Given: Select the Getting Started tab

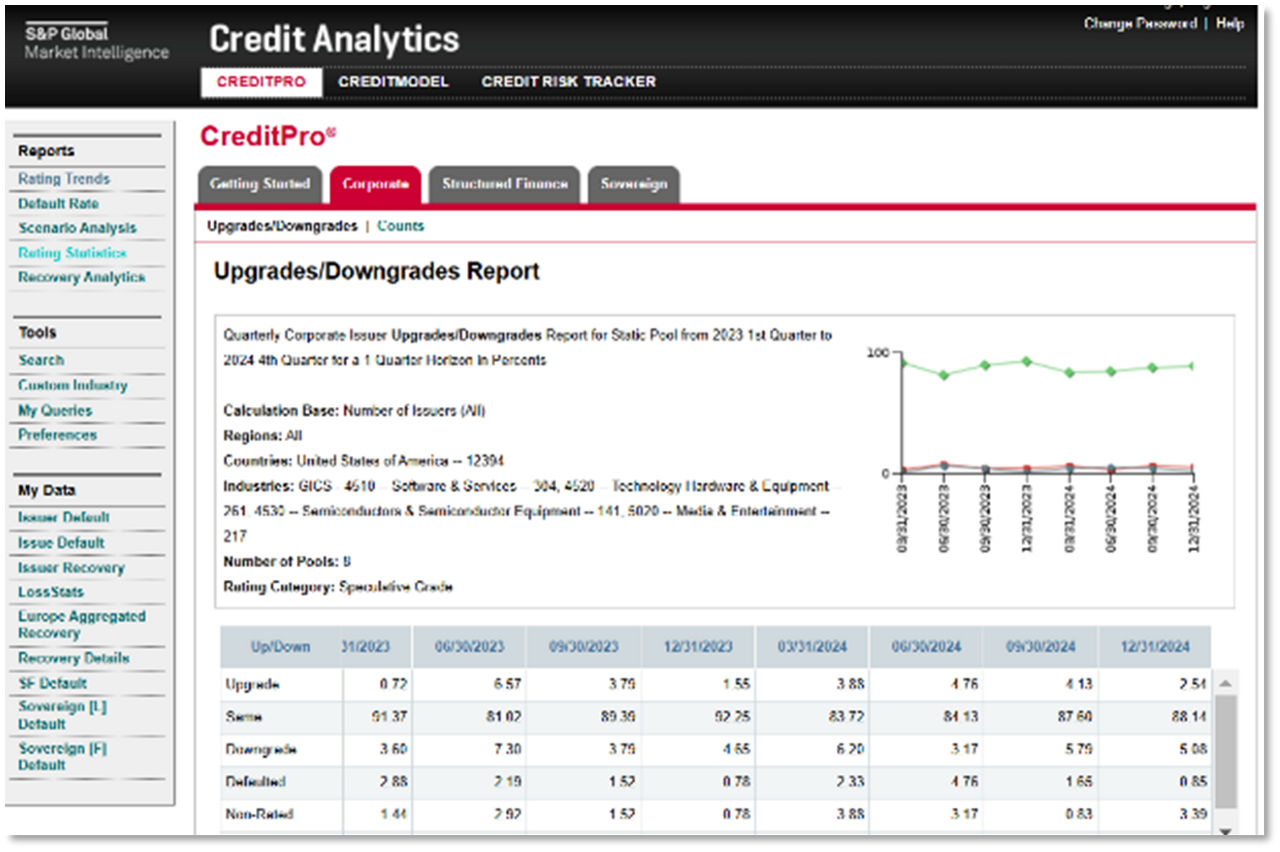Looking at the screenshot, I should coord(260,184).
